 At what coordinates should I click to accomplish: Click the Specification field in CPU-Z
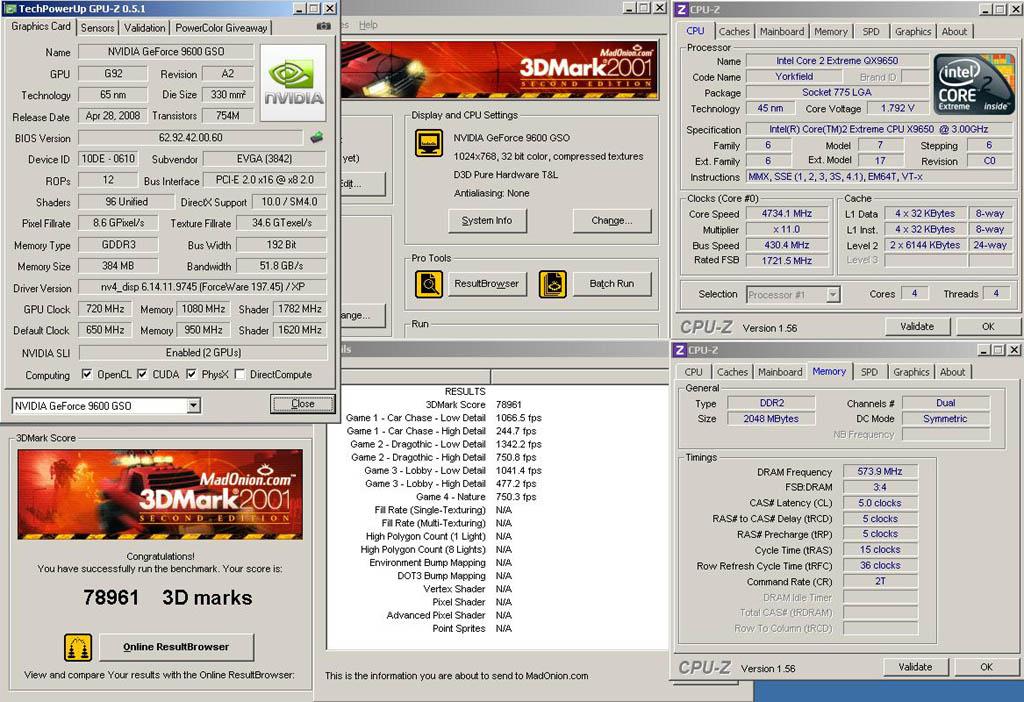click(x=878, y=129)
